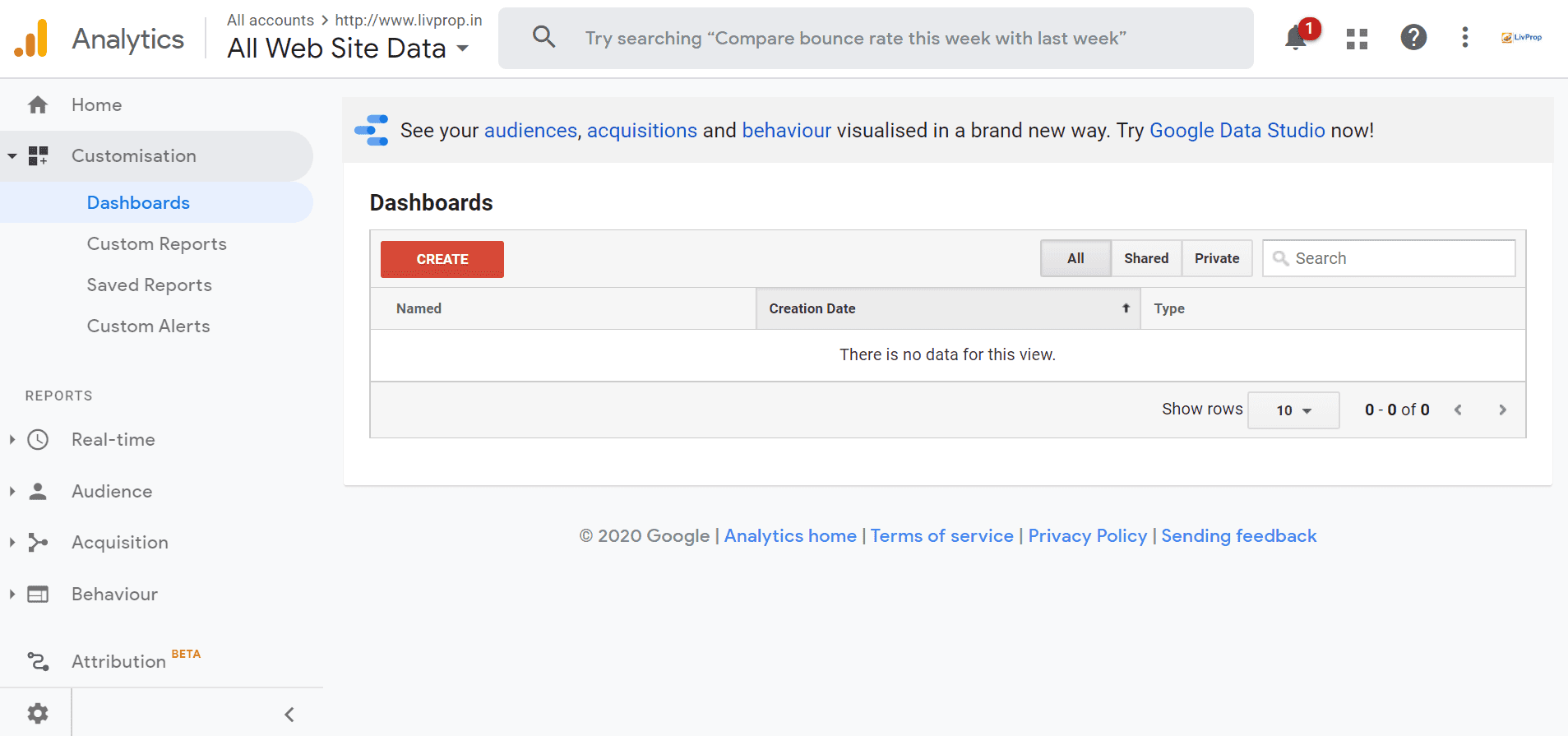Image resolution: width=1568 pixels, height=736 pixels.
Task: Click the help question mark icon
Action: coord(1413,38)
